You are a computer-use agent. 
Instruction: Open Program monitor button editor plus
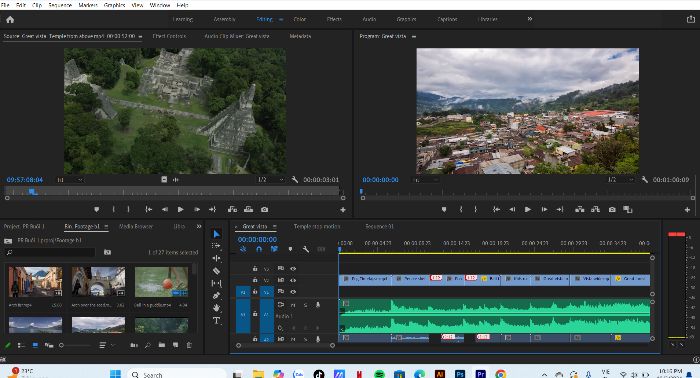[688, 209]
